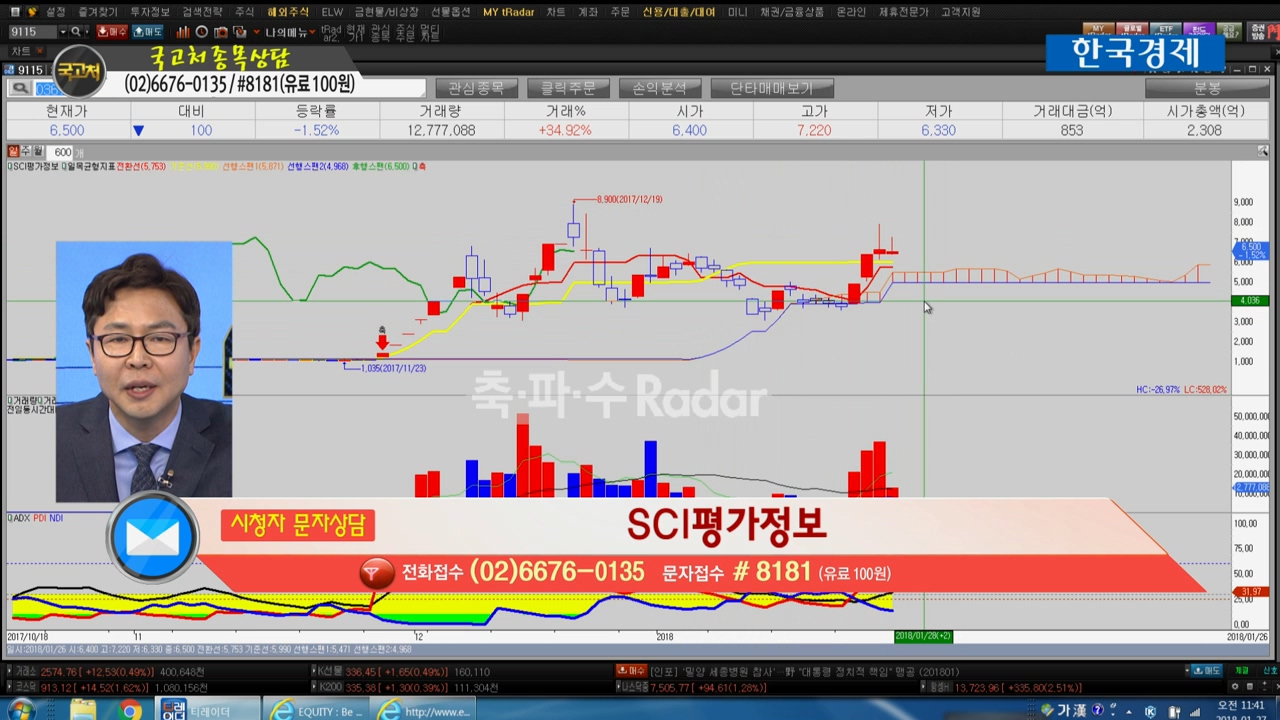The width and height of the screenshot is (1280, 720).
Task: Open the bar chart icon in toolbar
Action: click(183, 32)
